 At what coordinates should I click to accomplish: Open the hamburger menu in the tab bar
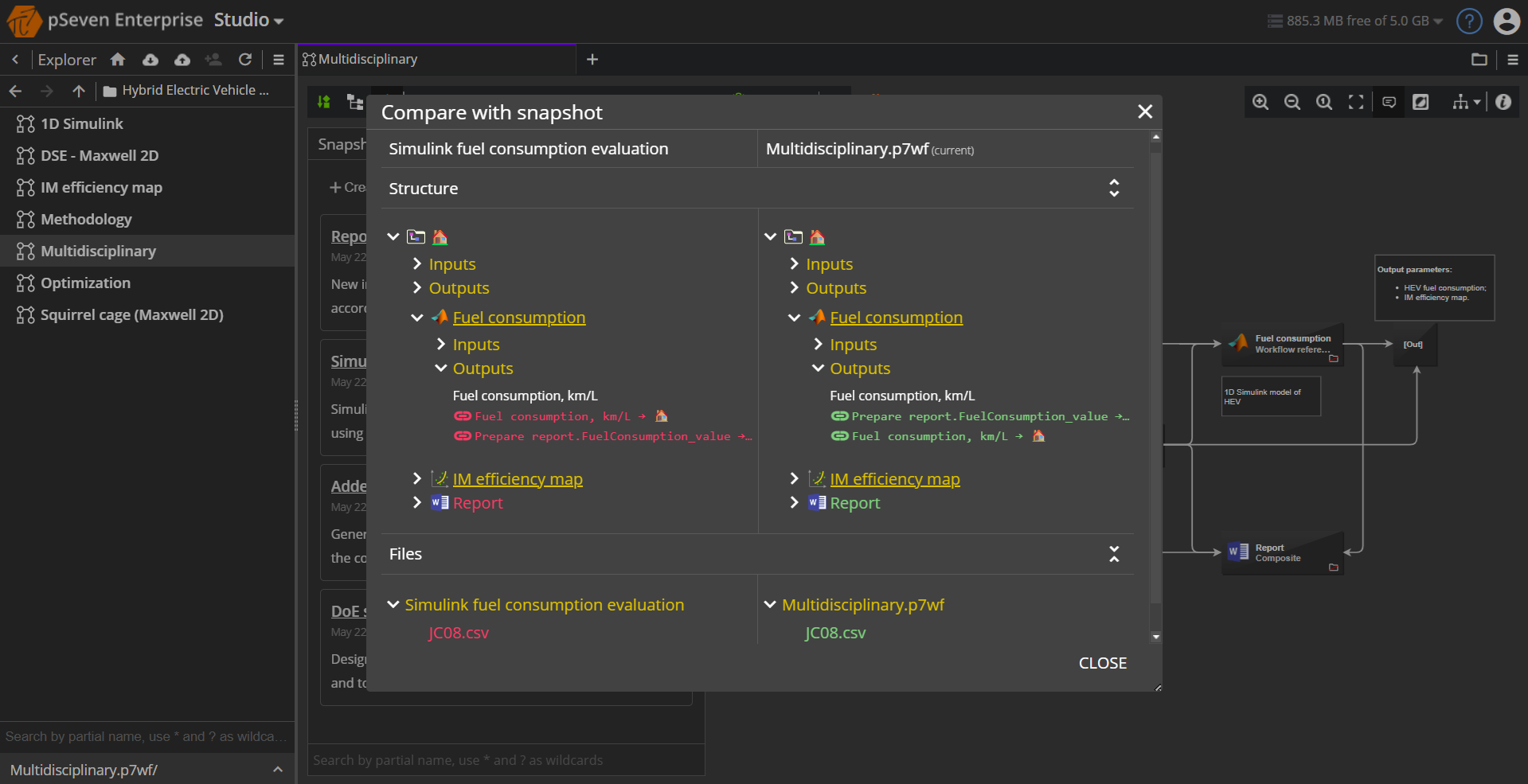1513,60
